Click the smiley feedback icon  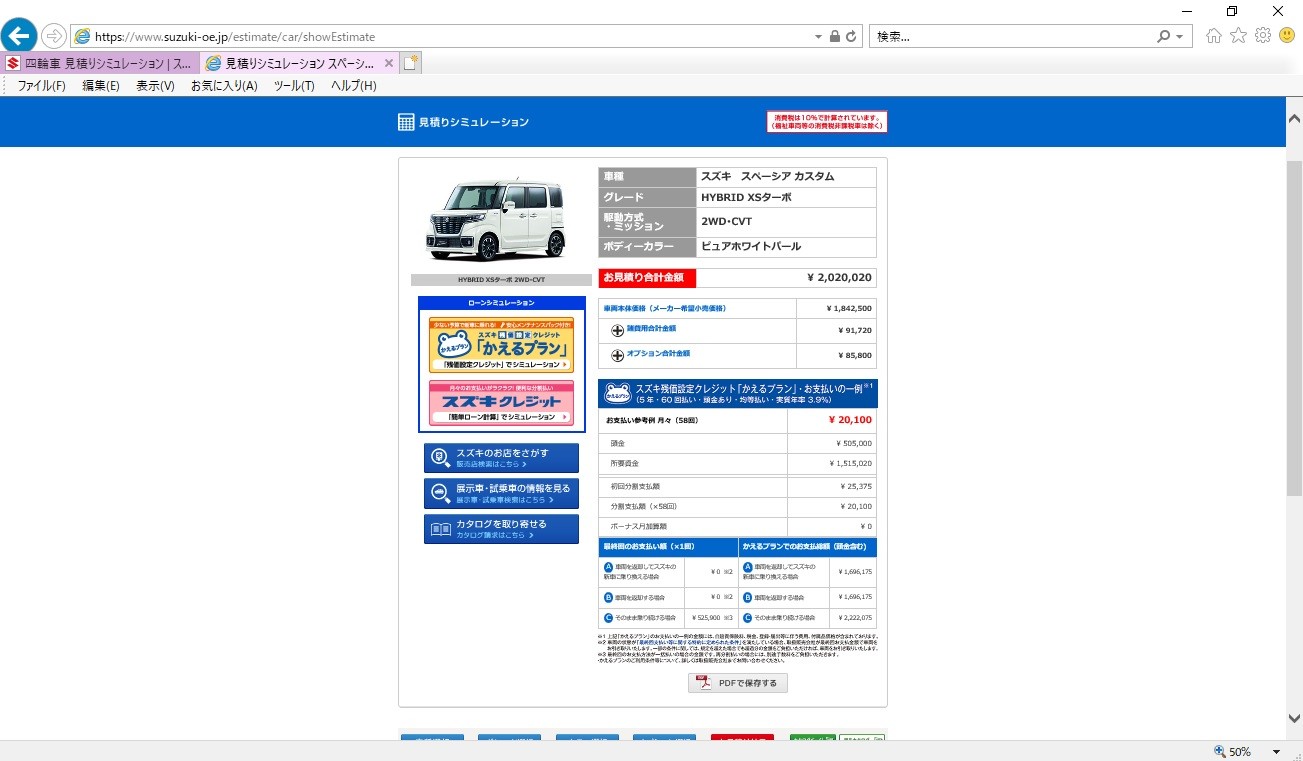click(1287, 36)
